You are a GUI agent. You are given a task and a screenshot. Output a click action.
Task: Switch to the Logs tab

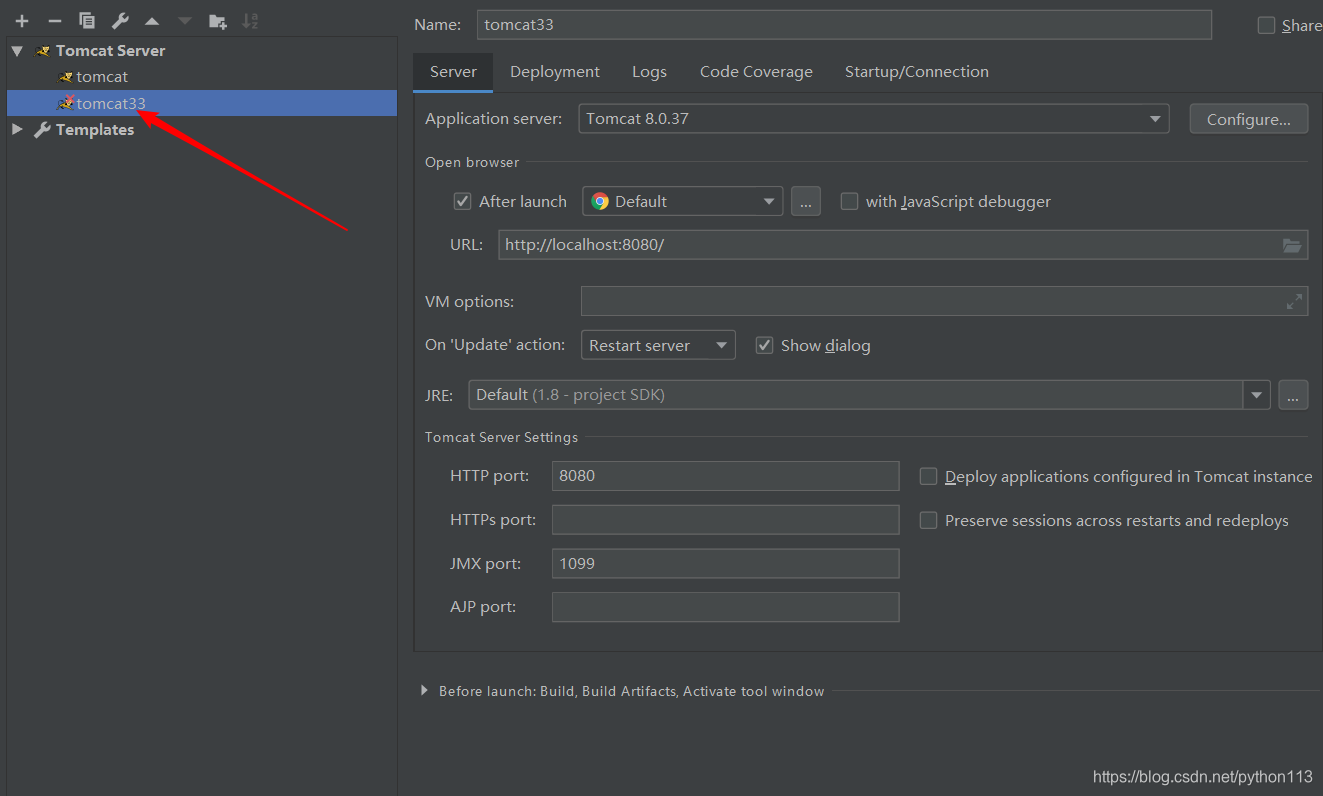coord(649,72)
